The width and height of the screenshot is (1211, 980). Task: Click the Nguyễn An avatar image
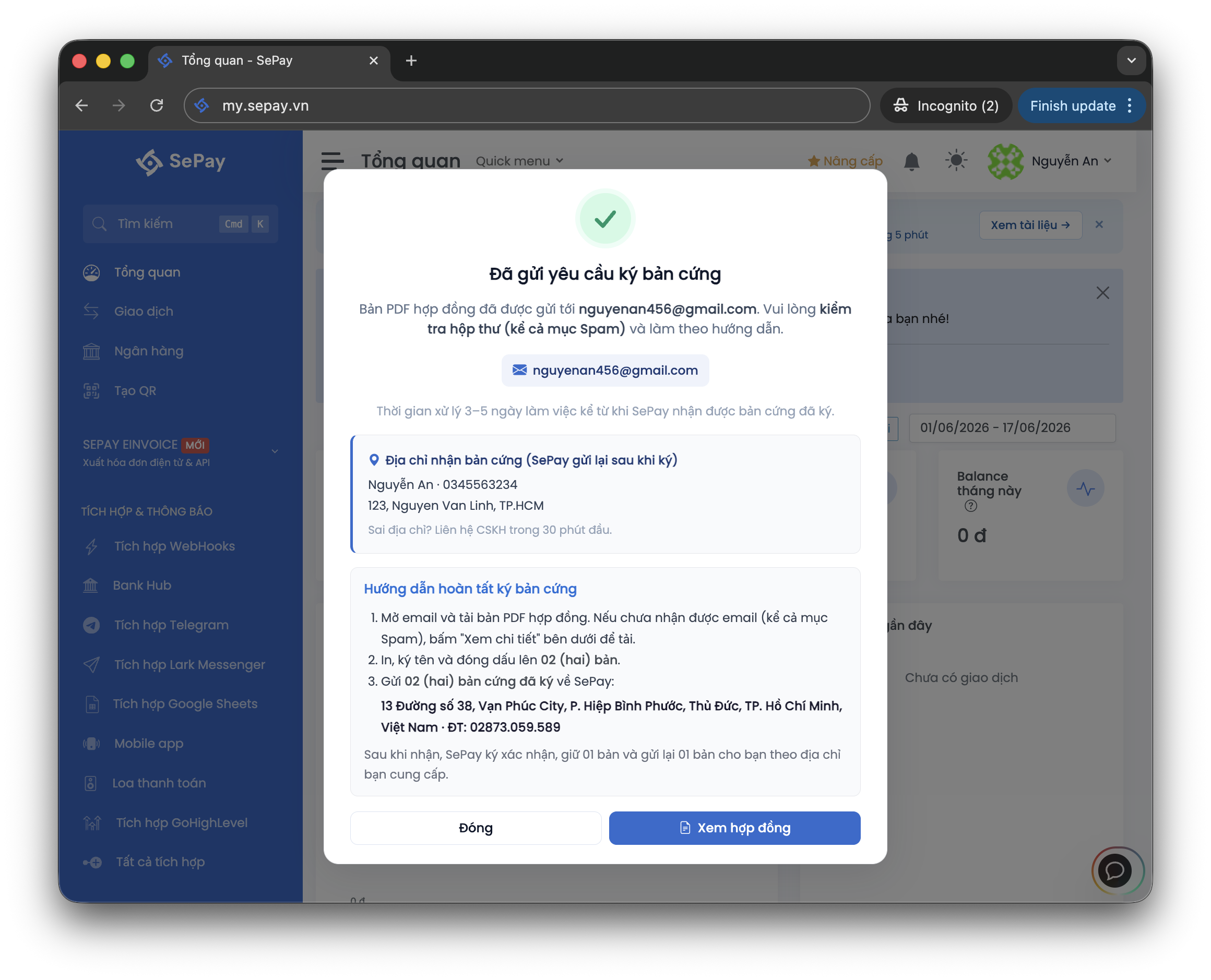[x=1005, y=161]
